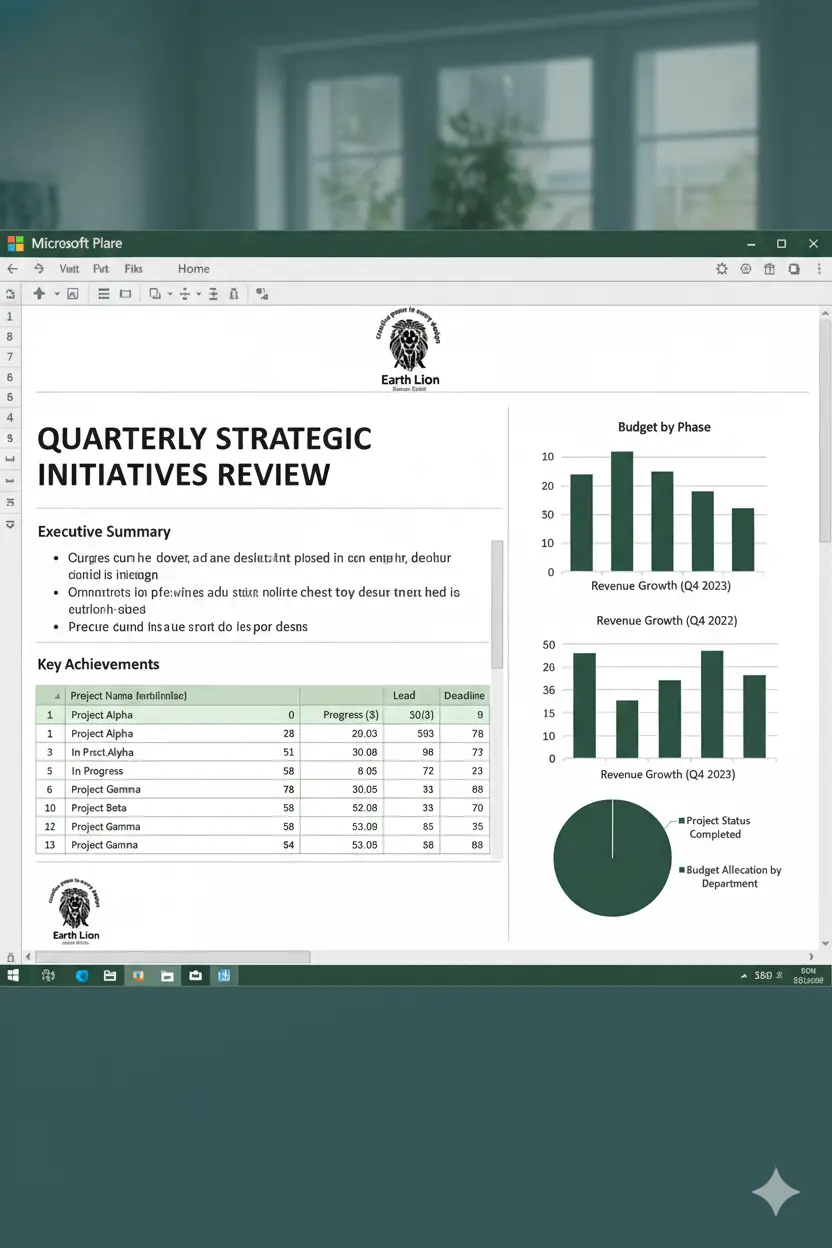832x1248 pixels.
Task: Click the Windows Start button
Action: pos(14,975)
